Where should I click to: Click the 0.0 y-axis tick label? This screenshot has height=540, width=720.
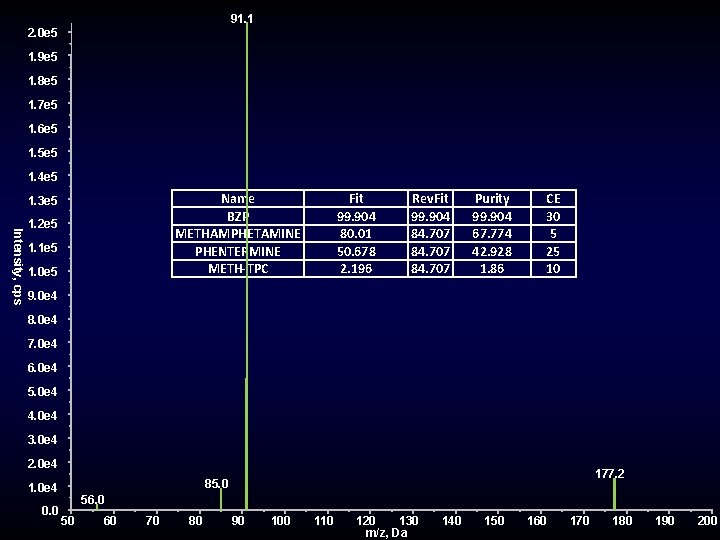point(50,511)
